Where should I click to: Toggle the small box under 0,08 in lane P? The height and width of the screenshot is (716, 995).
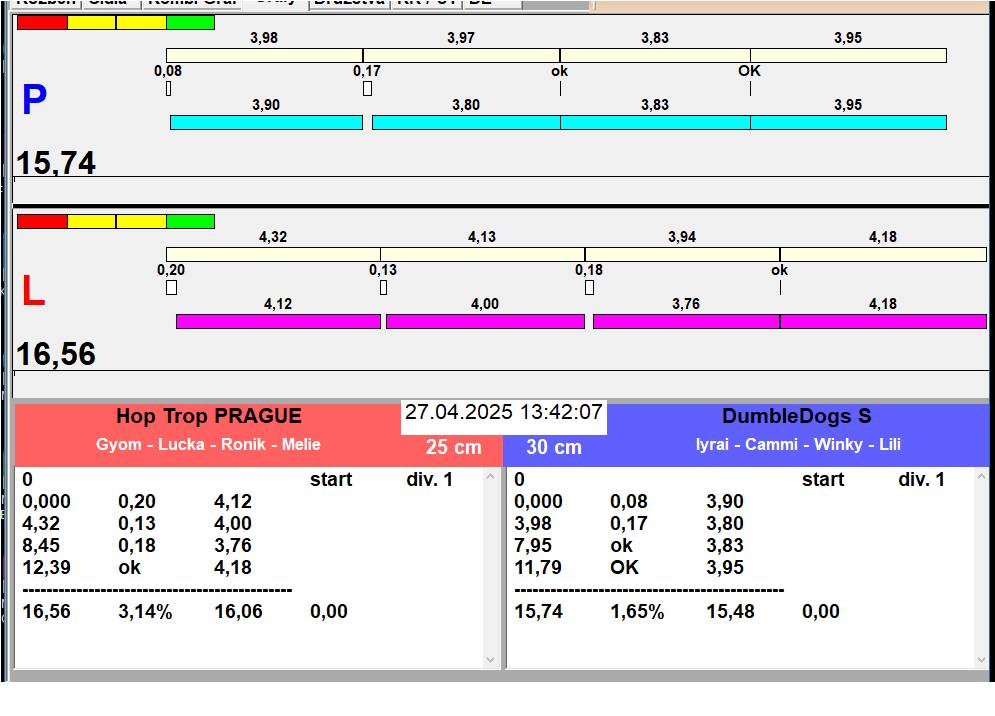pyautogui.click(x=168, y=89)
